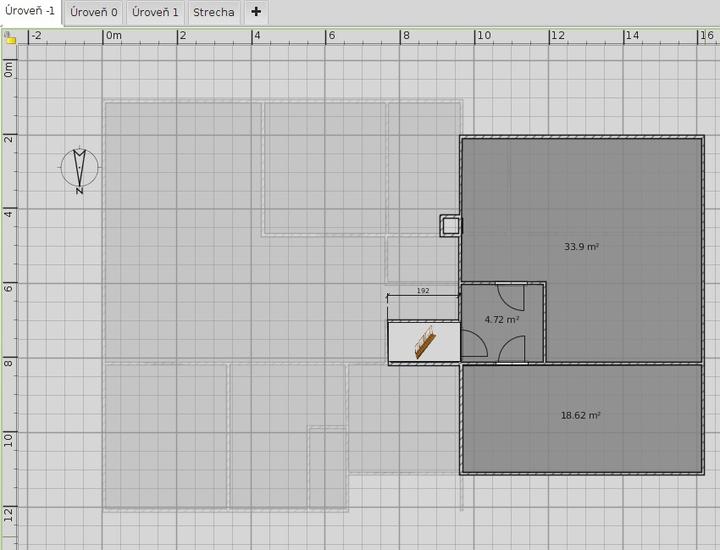
Task: Click the 8 mark on the horizontal ruler
Action: (405, 36)
